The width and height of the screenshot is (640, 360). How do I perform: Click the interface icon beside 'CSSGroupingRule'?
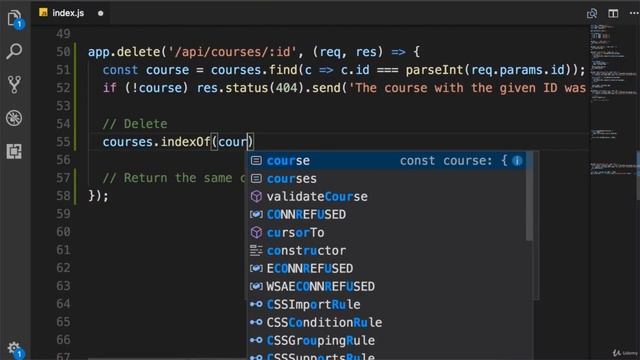[256, 340]
